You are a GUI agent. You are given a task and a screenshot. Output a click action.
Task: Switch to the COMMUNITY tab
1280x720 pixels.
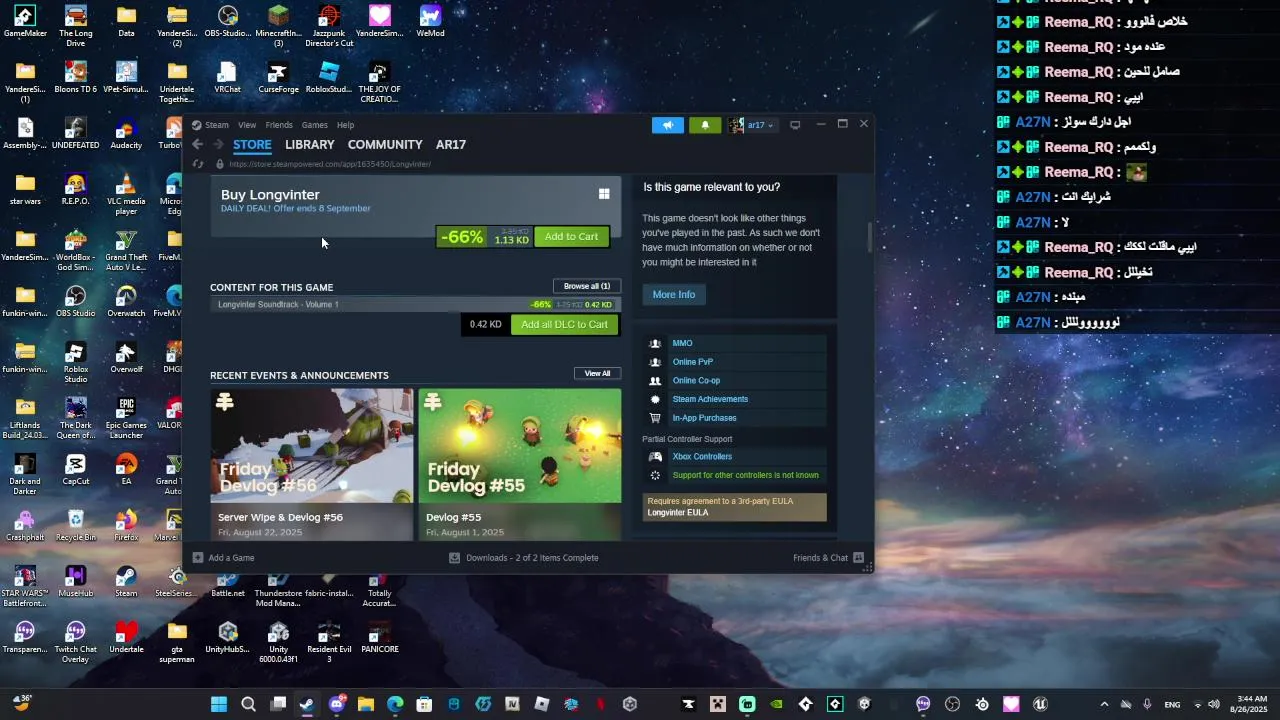pyautogui.click(x=385, y=145)
